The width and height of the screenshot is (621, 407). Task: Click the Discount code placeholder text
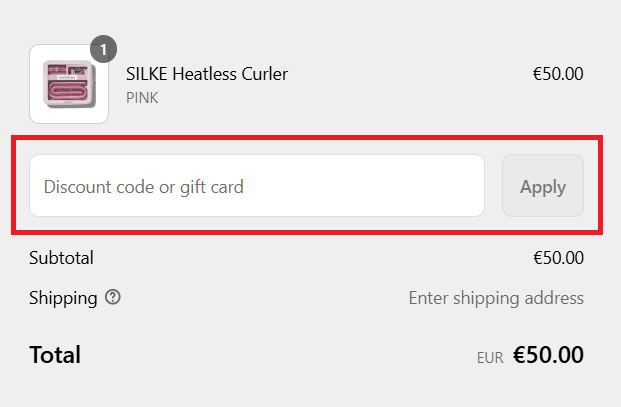tap(144, 186)
